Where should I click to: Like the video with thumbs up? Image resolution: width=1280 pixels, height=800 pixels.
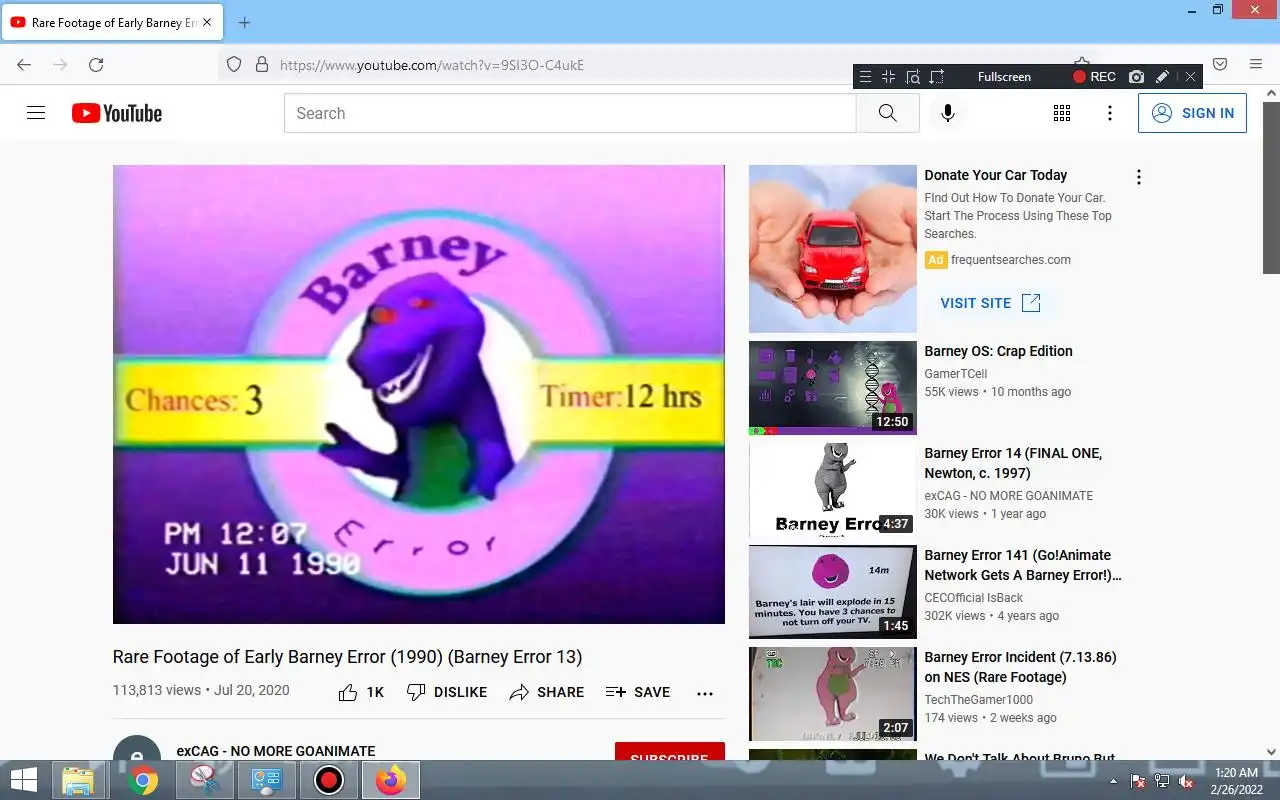click(x=361, y=692)
